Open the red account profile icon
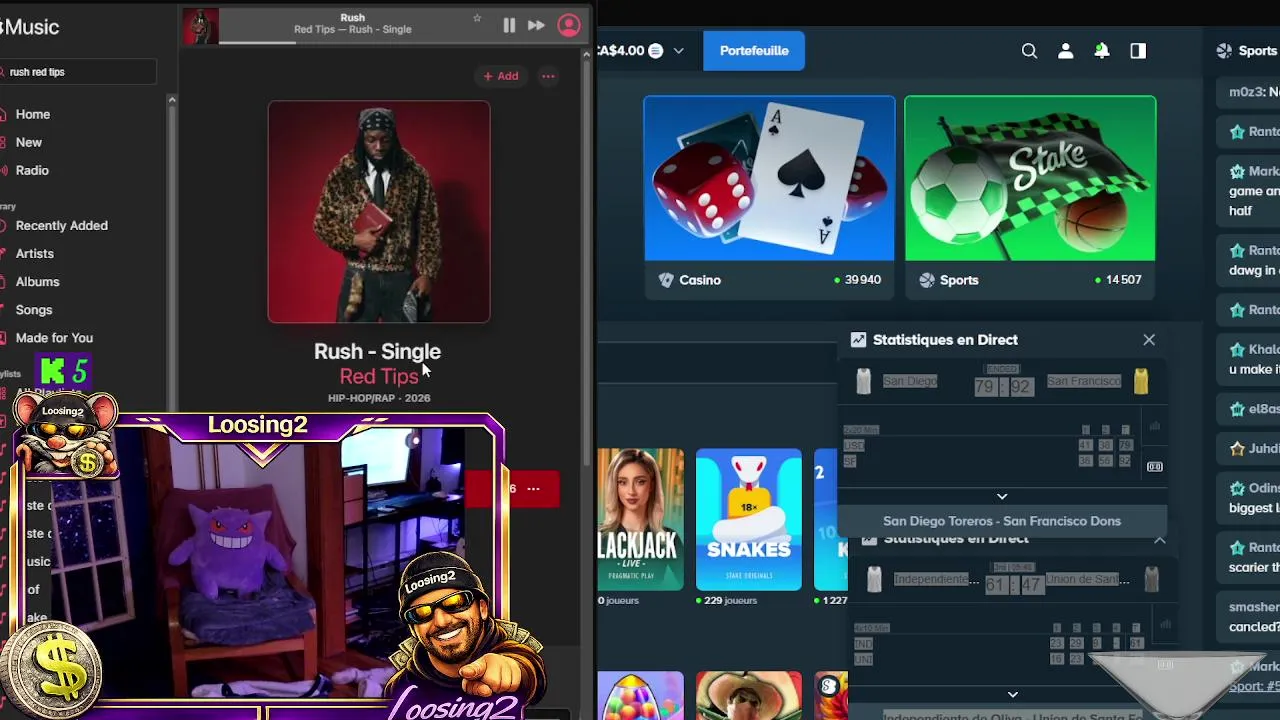 569,26
